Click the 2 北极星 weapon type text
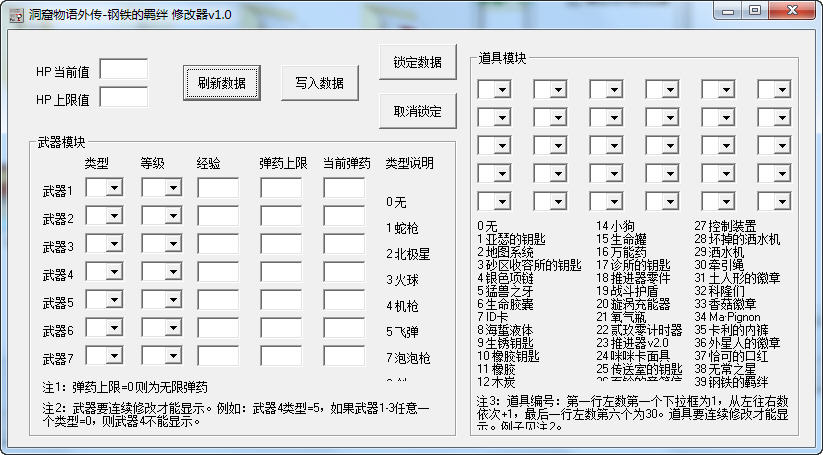Image resolution: width=823 pixels, height=455 pixels. point(408,254)
